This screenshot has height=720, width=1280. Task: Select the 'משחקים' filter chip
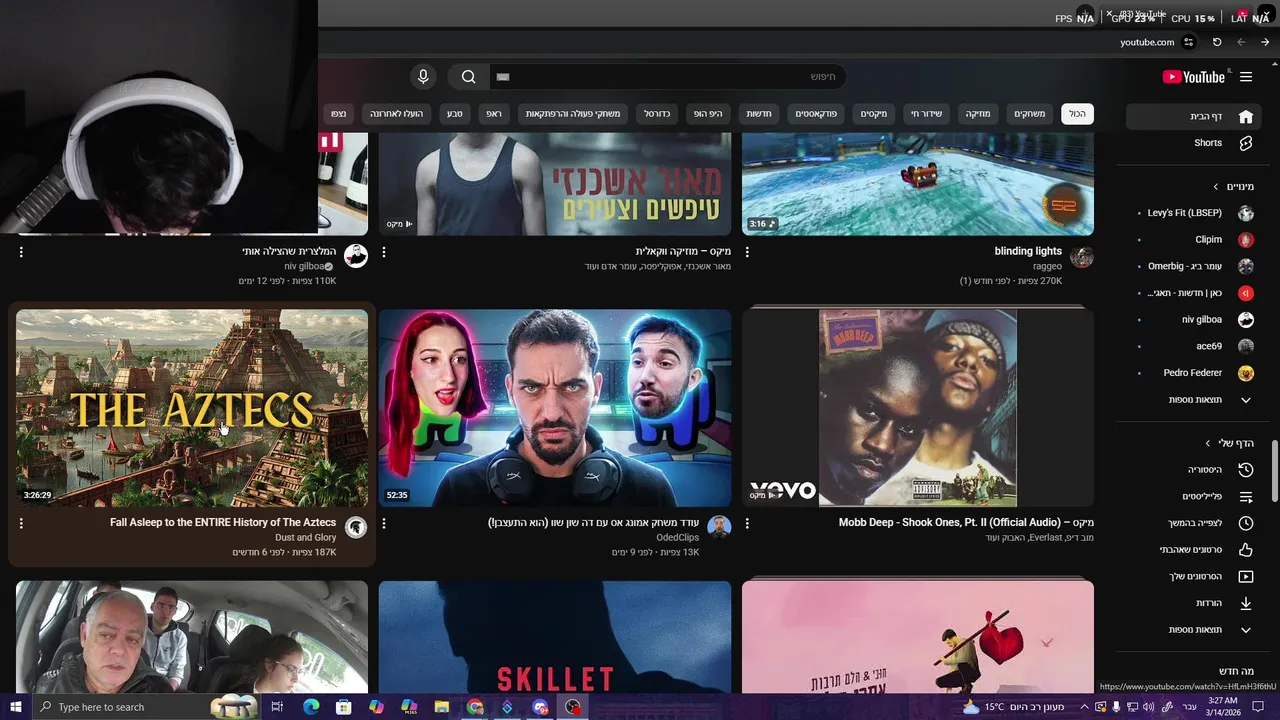coord(1029,114)
